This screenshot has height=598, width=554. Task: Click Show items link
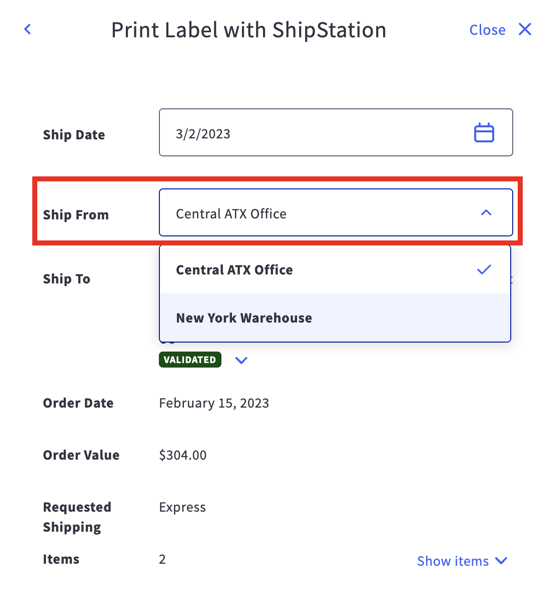453,561
